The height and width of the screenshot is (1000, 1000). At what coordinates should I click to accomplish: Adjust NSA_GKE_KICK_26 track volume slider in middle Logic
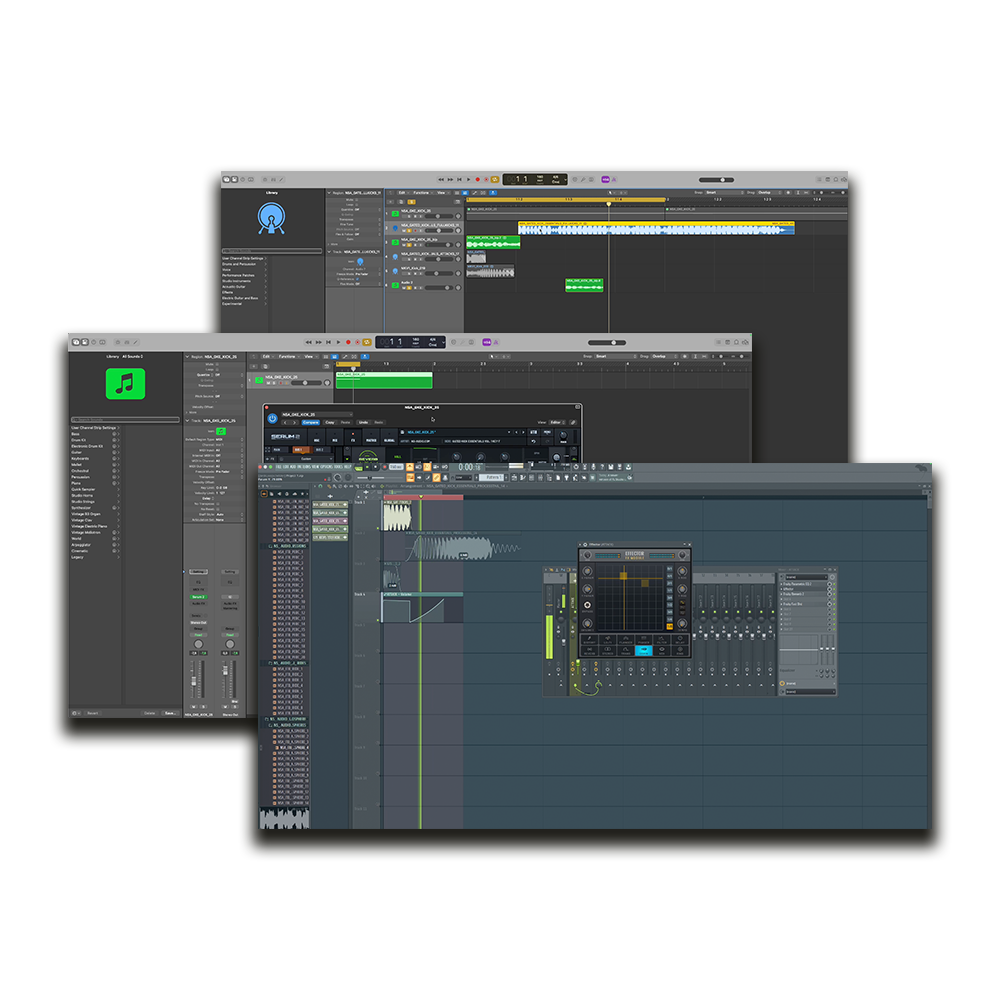click(x=307, y=383)
